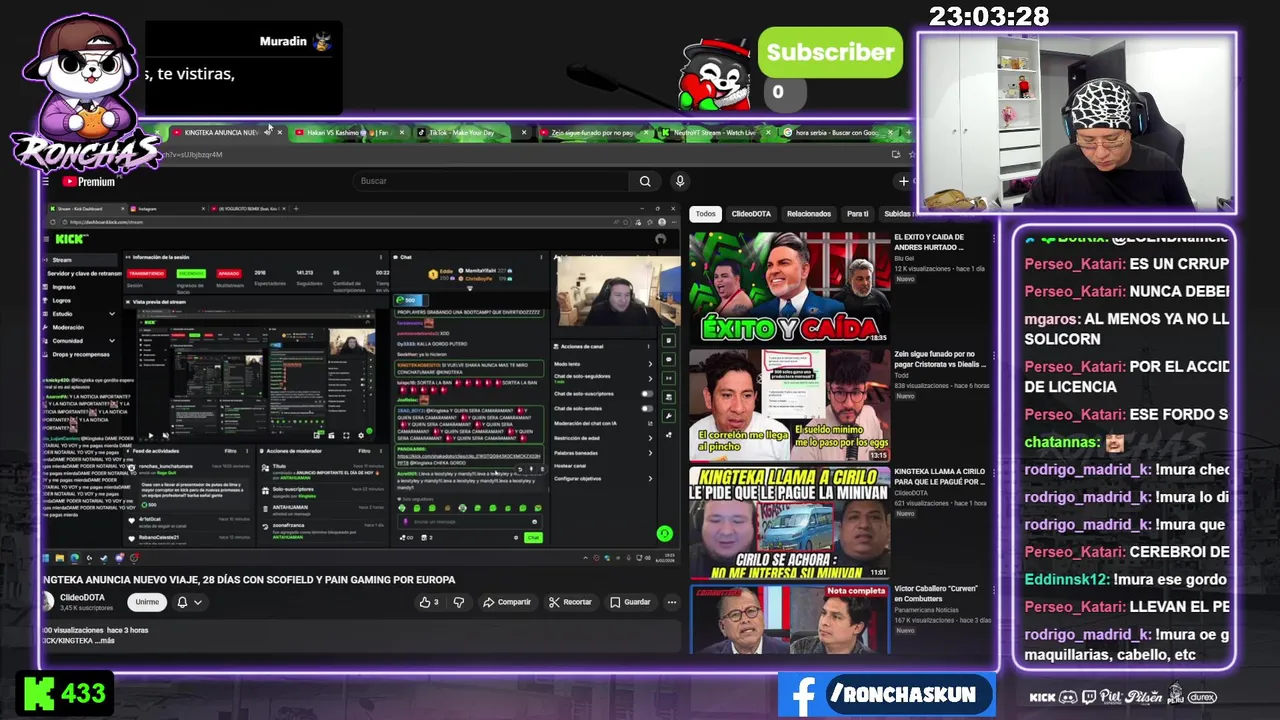Open Chat de solo-seguidores chevron
Screen dimensions: 1280x720
click(650, 378)
